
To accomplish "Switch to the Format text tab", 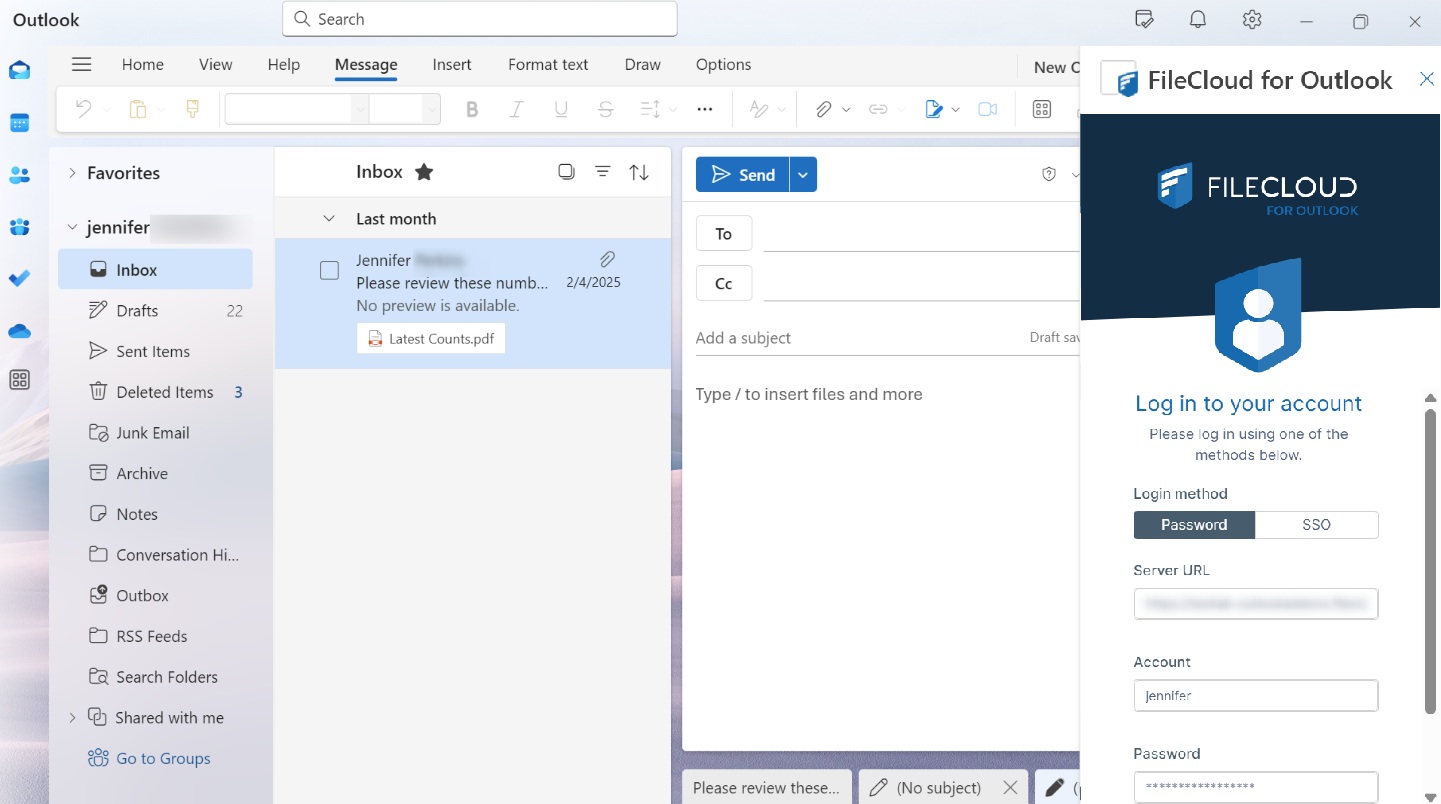I will coord(548,64).
